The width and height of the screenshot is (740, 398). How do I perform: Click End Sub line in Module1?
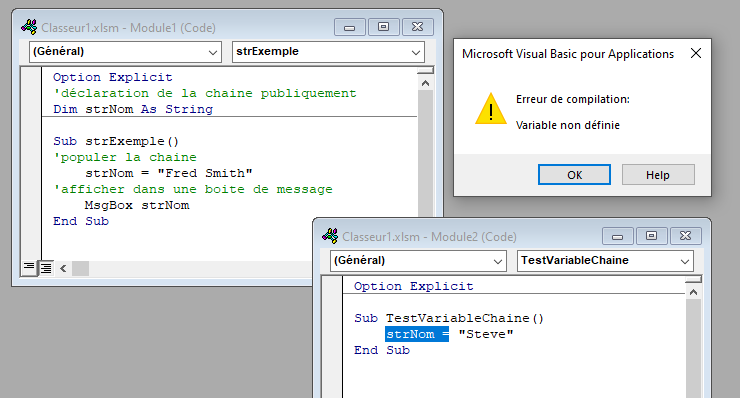click(x=81, y=222)
